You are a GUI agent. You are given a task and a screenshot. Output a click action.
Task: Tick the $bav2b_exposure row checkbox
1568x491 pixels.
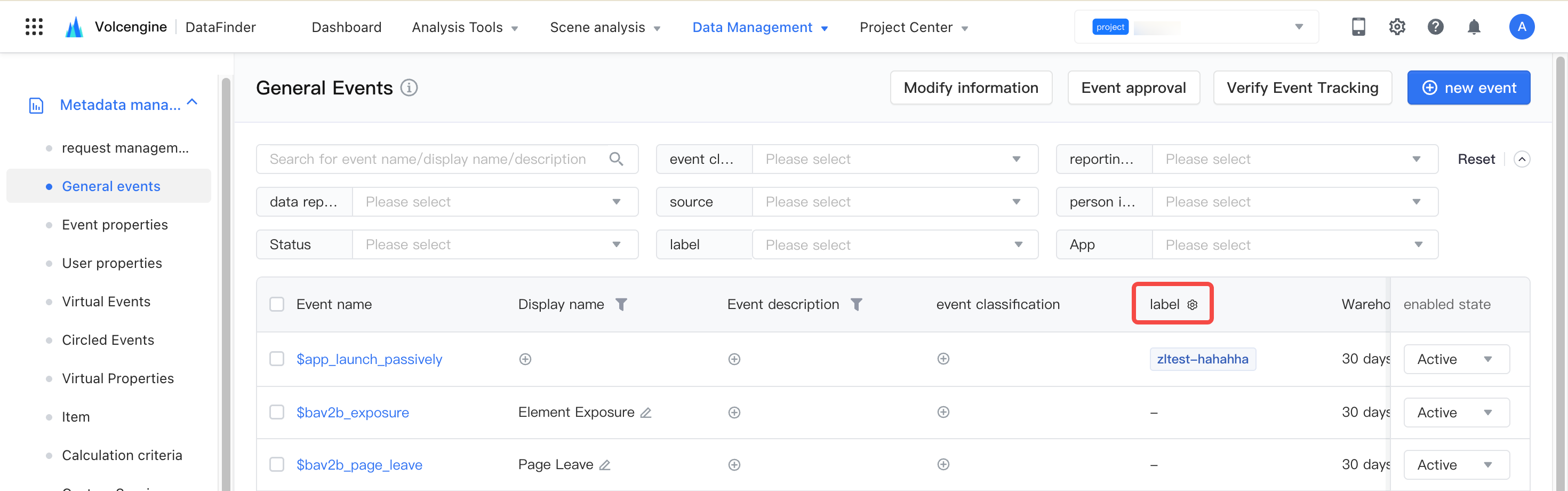click(x=277, y=412)
